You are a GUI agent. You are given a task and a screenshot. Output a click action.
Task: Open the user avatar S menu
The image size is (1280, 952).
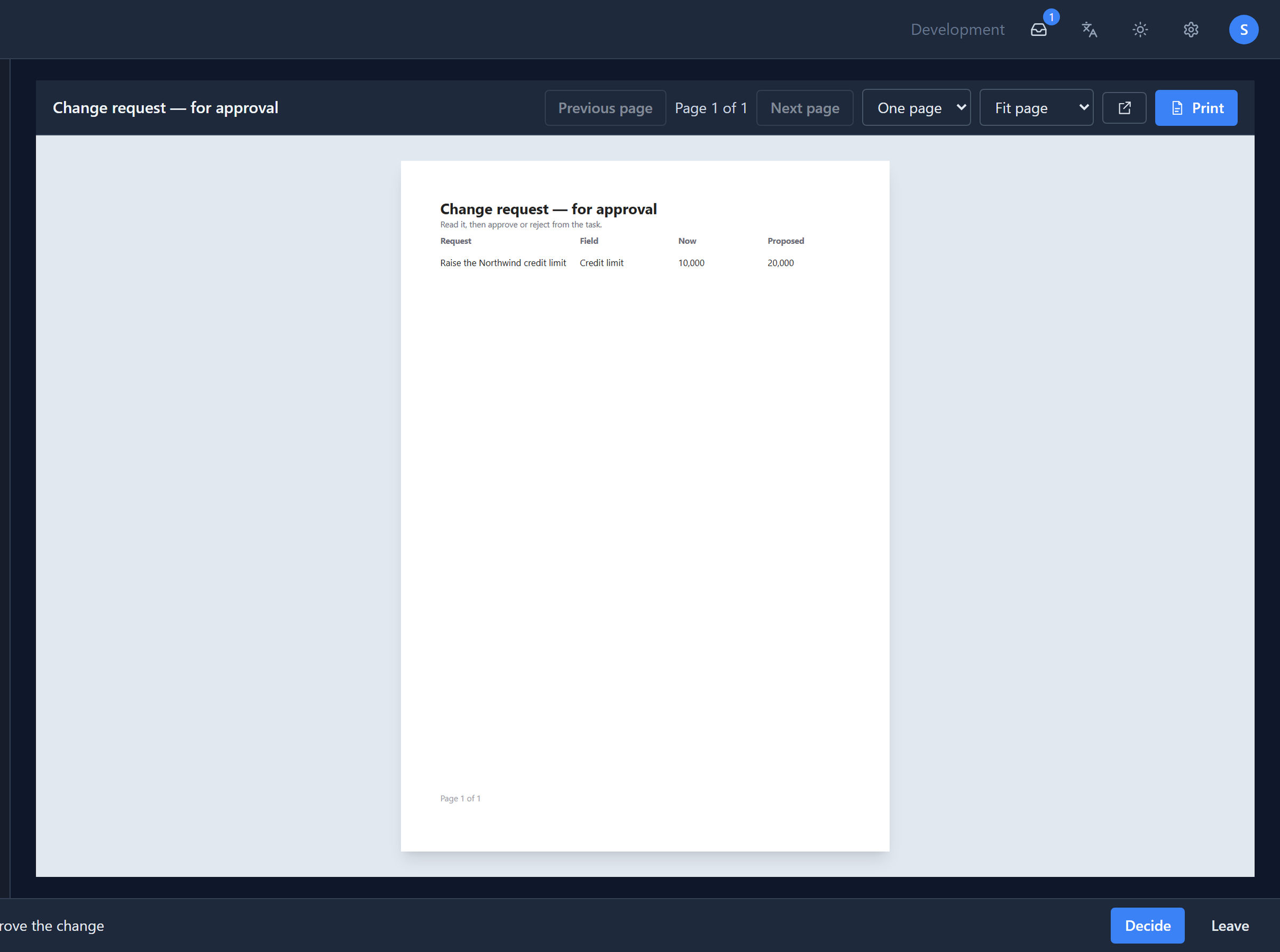[1243, 29]
